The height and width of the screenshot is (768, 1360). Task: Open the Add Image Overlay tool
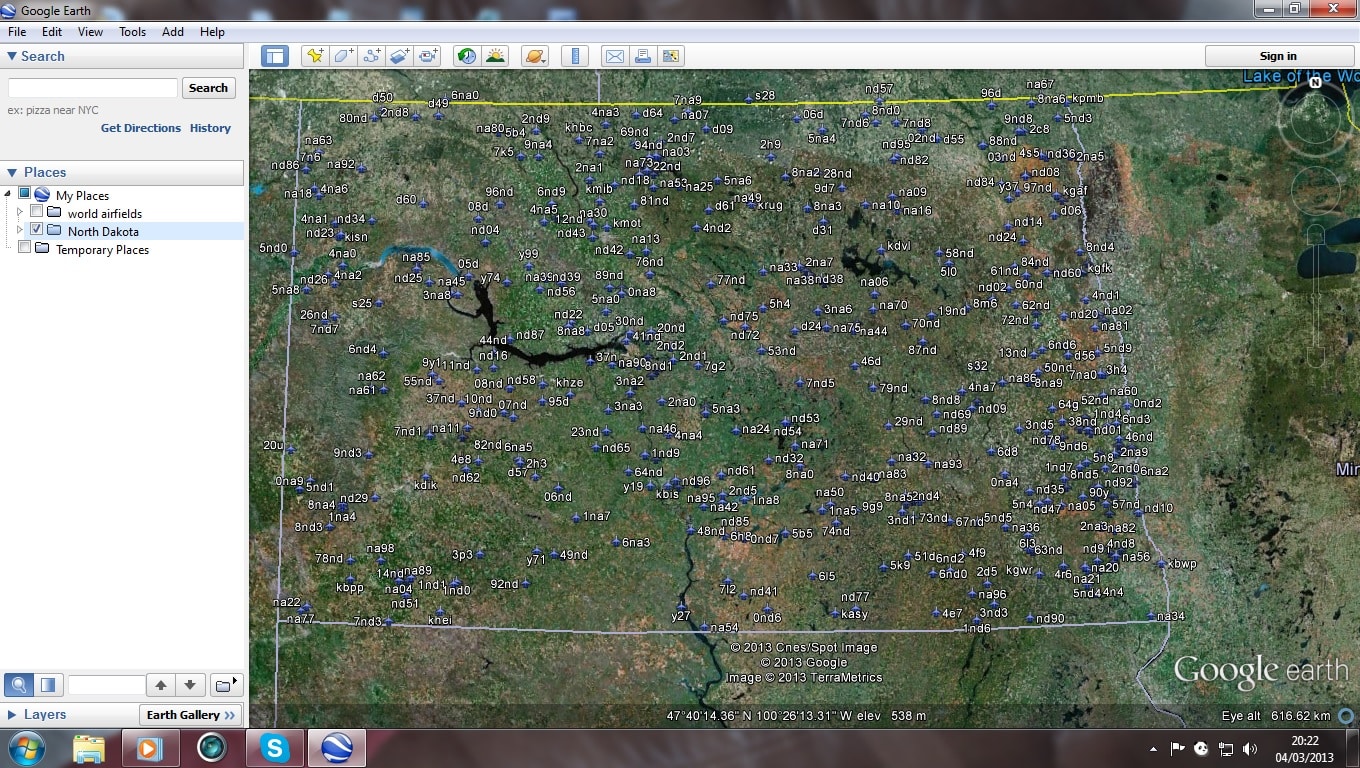click(399, 56)
